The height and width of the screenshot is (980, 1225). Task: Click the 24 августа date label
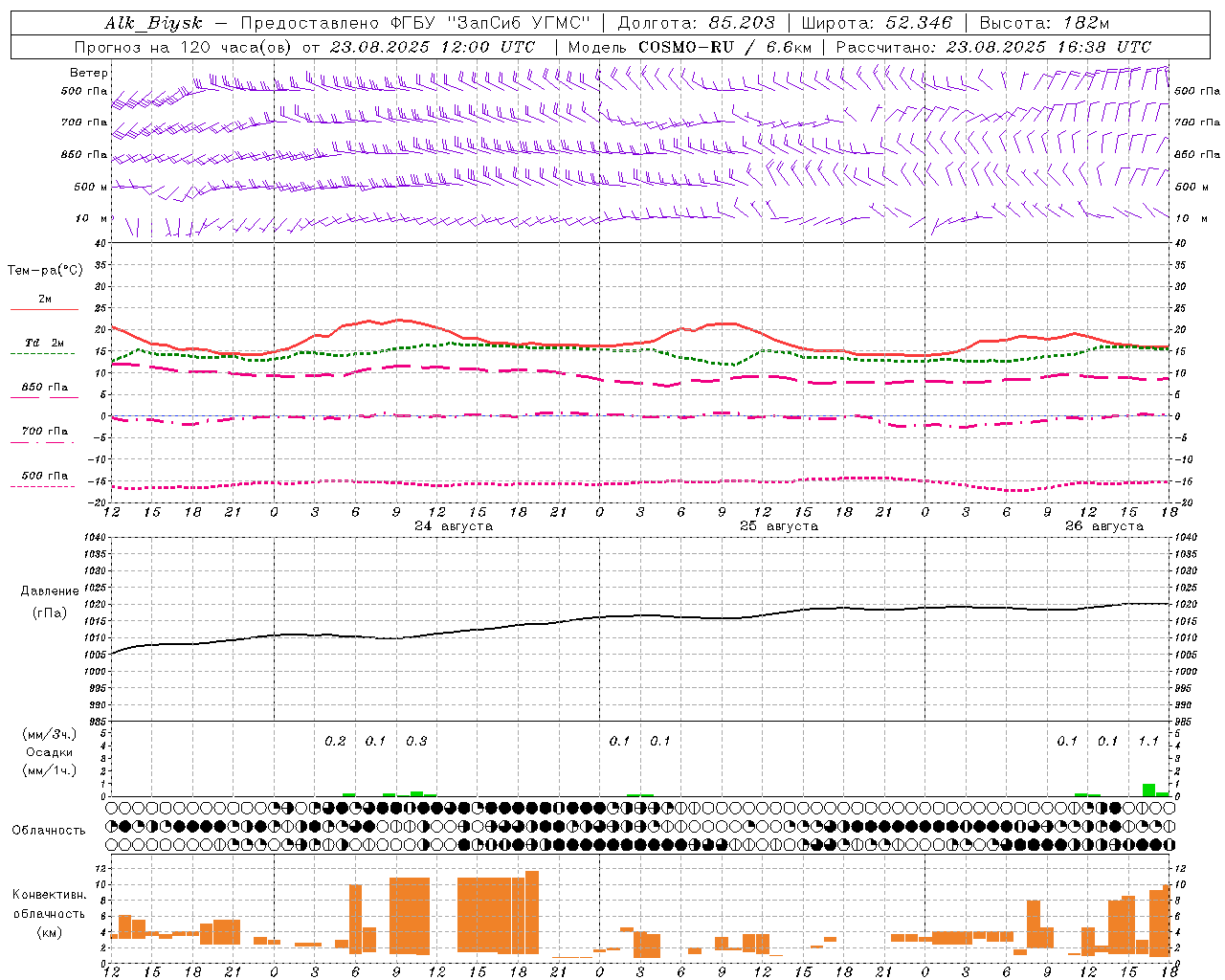(x=454, y=526)
